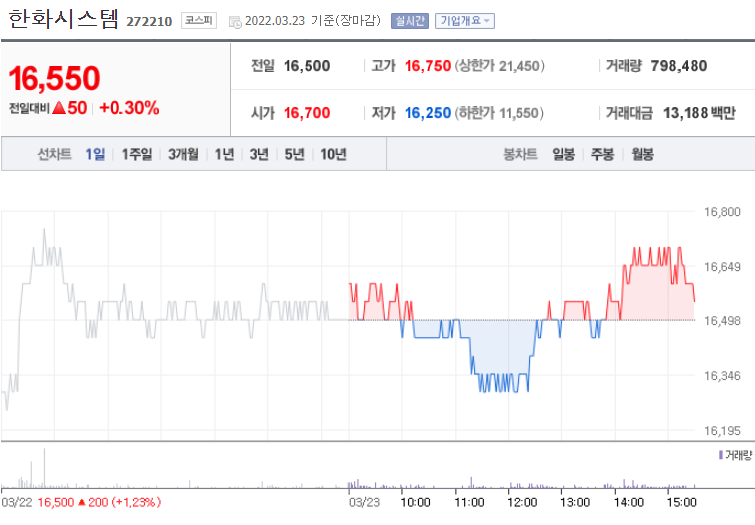Screen dimensions: 755x525
Task: Click the 고가 value 16,750
Action: (428, 66)
